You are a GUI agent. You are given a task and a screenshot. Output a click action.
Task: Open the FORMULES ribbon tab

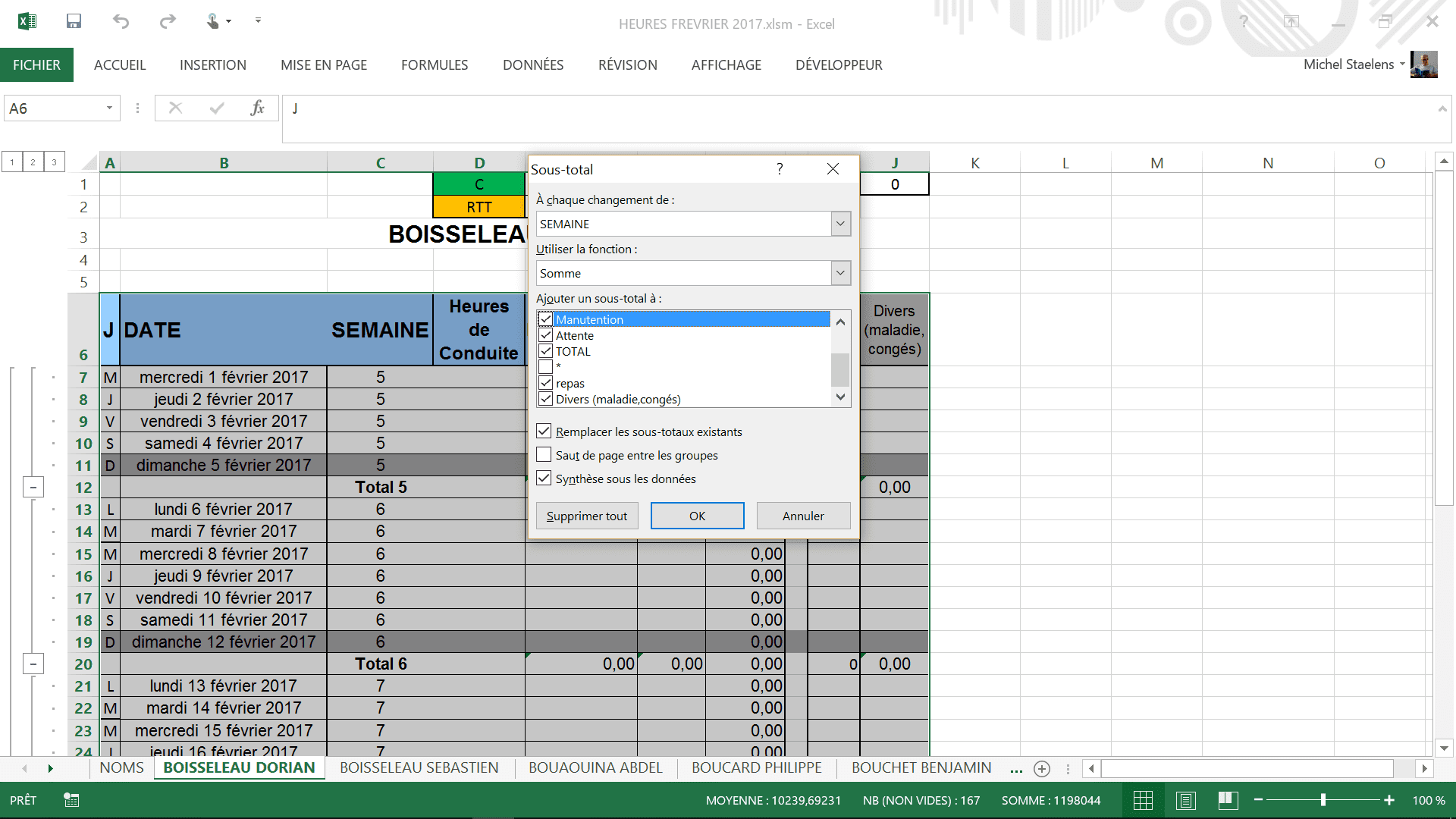435,65
